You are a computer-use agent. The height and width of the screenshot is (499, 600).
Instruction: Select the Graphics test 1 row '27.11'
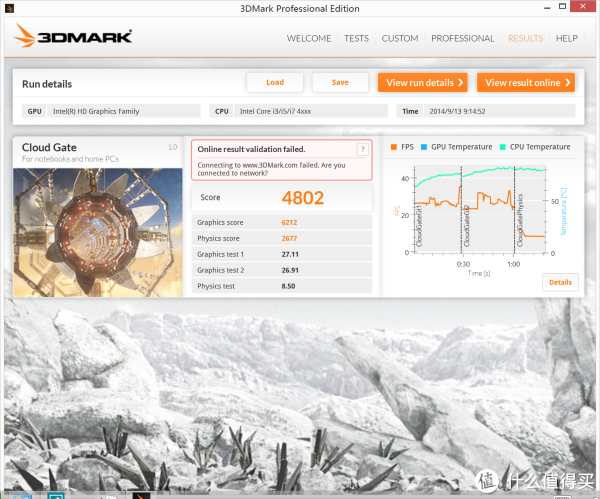[x=282, y=254]
